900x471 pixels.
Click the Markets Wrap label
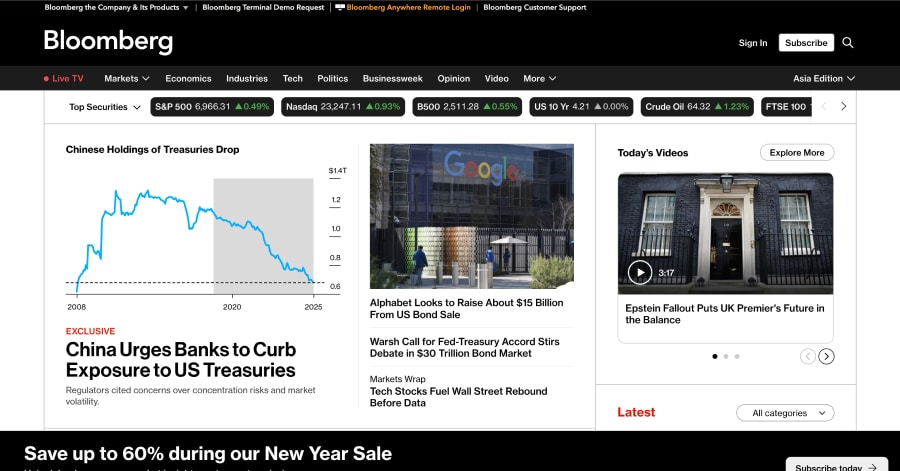point(398,379)
